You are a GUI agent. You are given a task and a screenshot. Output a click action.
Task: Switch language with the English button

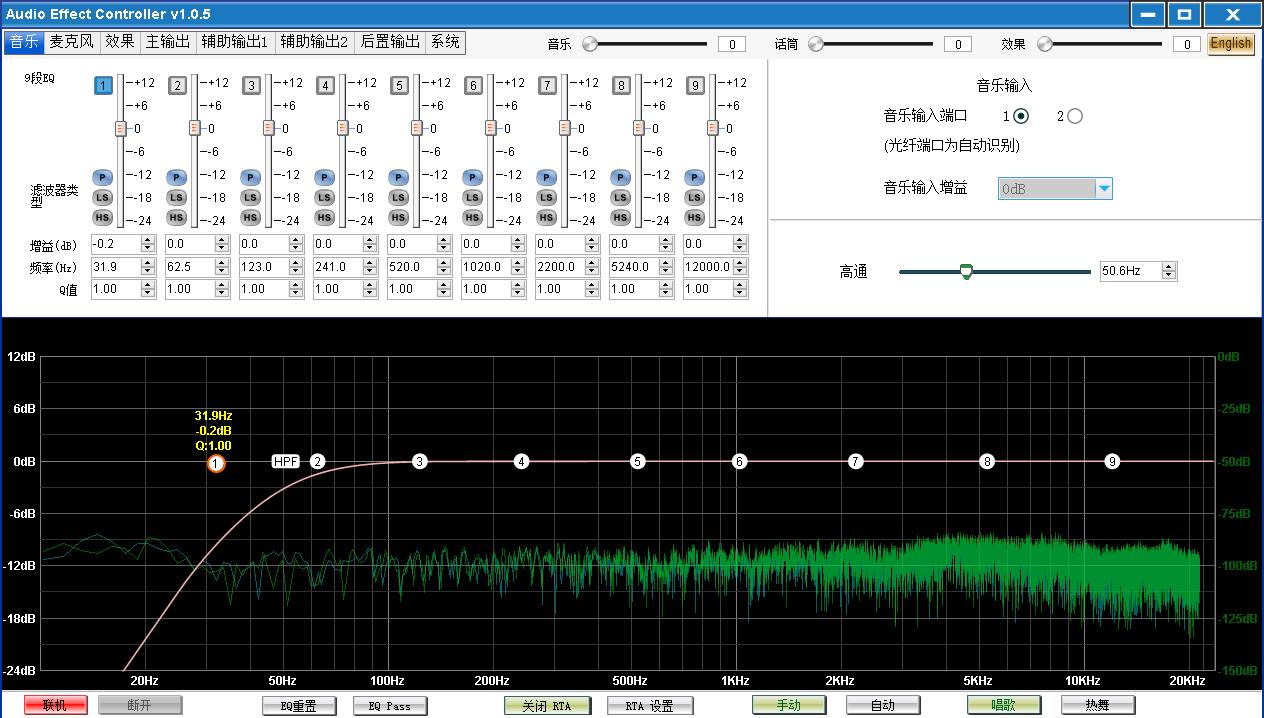[1230, 43]
